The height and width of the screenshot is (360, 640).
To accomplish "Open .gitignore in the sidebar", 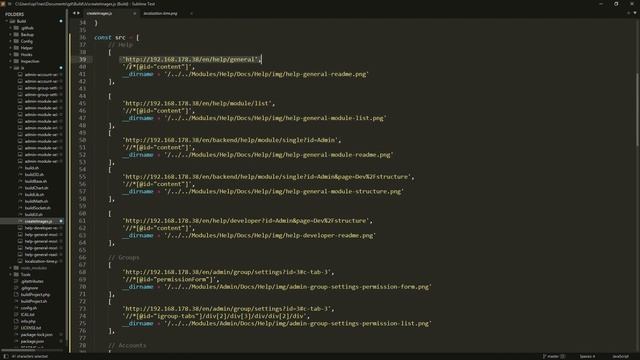I will pos(29,288).
